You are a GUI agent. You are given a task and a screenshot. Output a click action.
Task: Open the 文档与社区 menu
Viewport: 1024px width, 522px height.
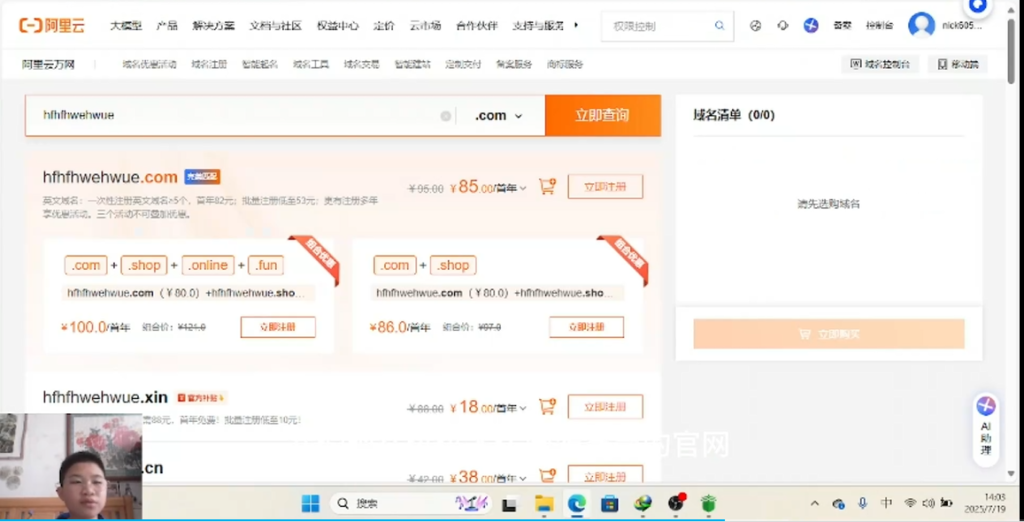pyautogui.click(x=276, y=26)
